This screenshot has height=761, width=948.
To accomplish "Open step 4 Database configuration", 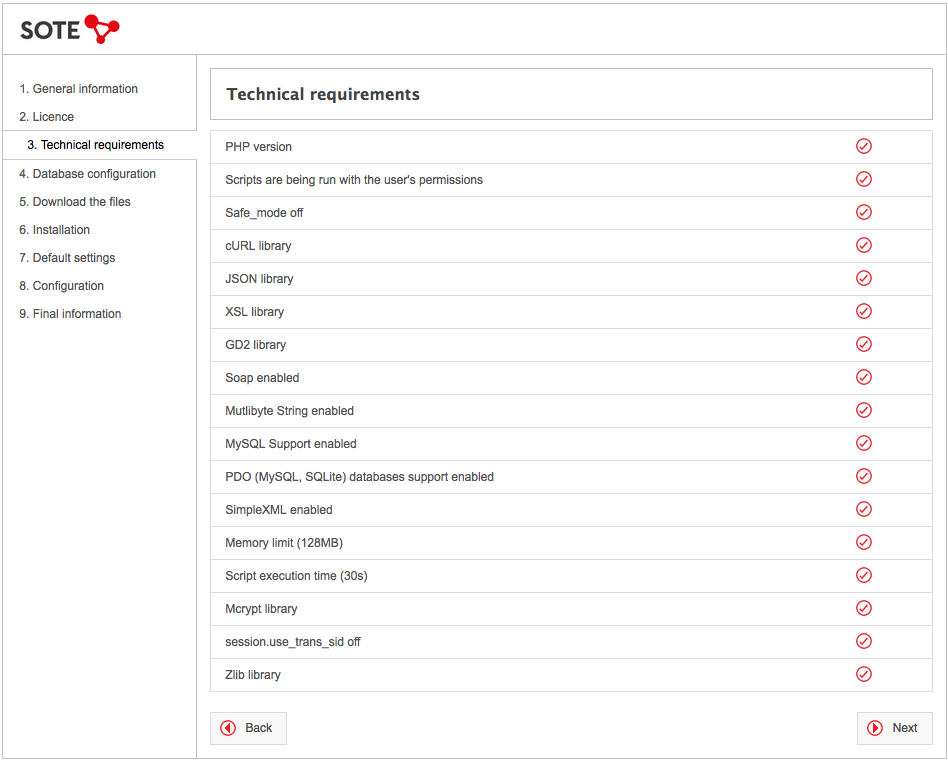I will pos(88,174).
